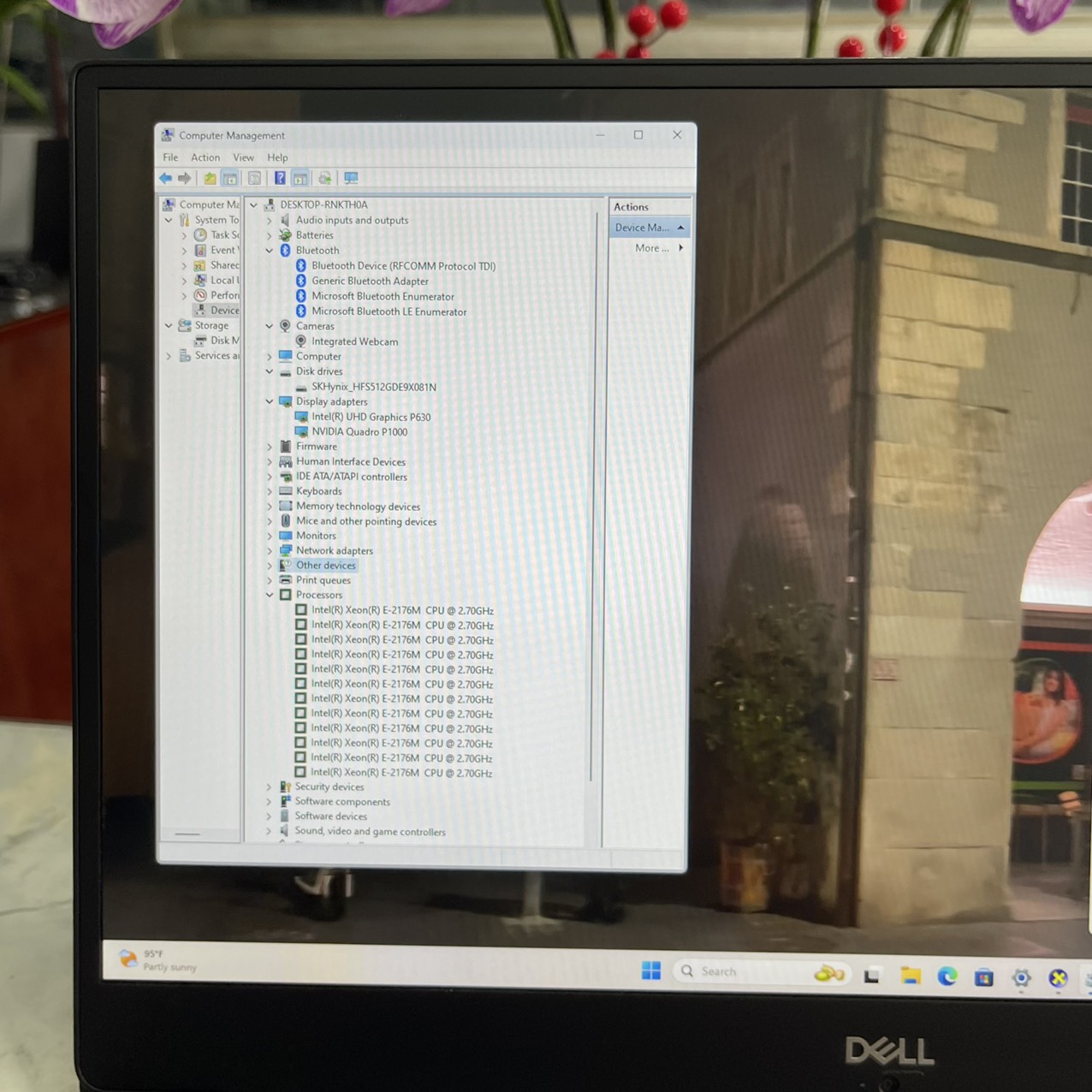
Task: Select the DESKTOP-RNKTH0A root node
Action: [323, 205]
